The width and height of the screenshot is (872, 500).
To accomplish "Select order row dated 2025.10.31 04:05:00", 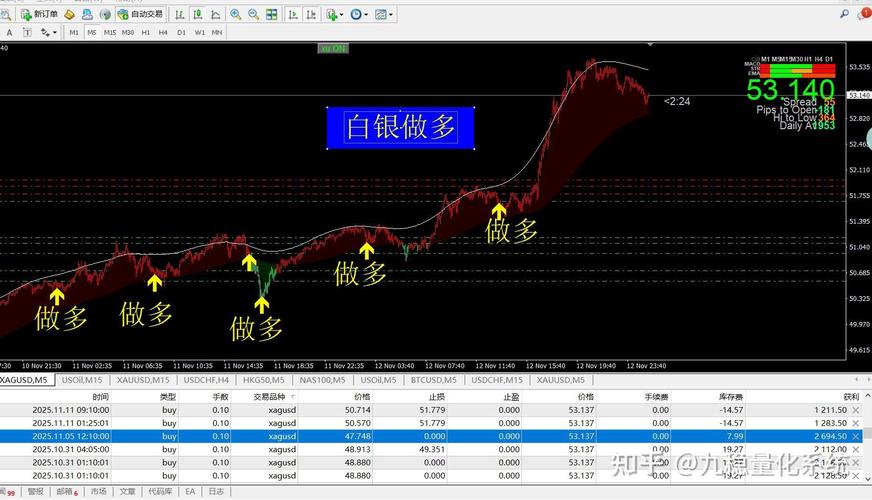I will click(x=432, y=449).
